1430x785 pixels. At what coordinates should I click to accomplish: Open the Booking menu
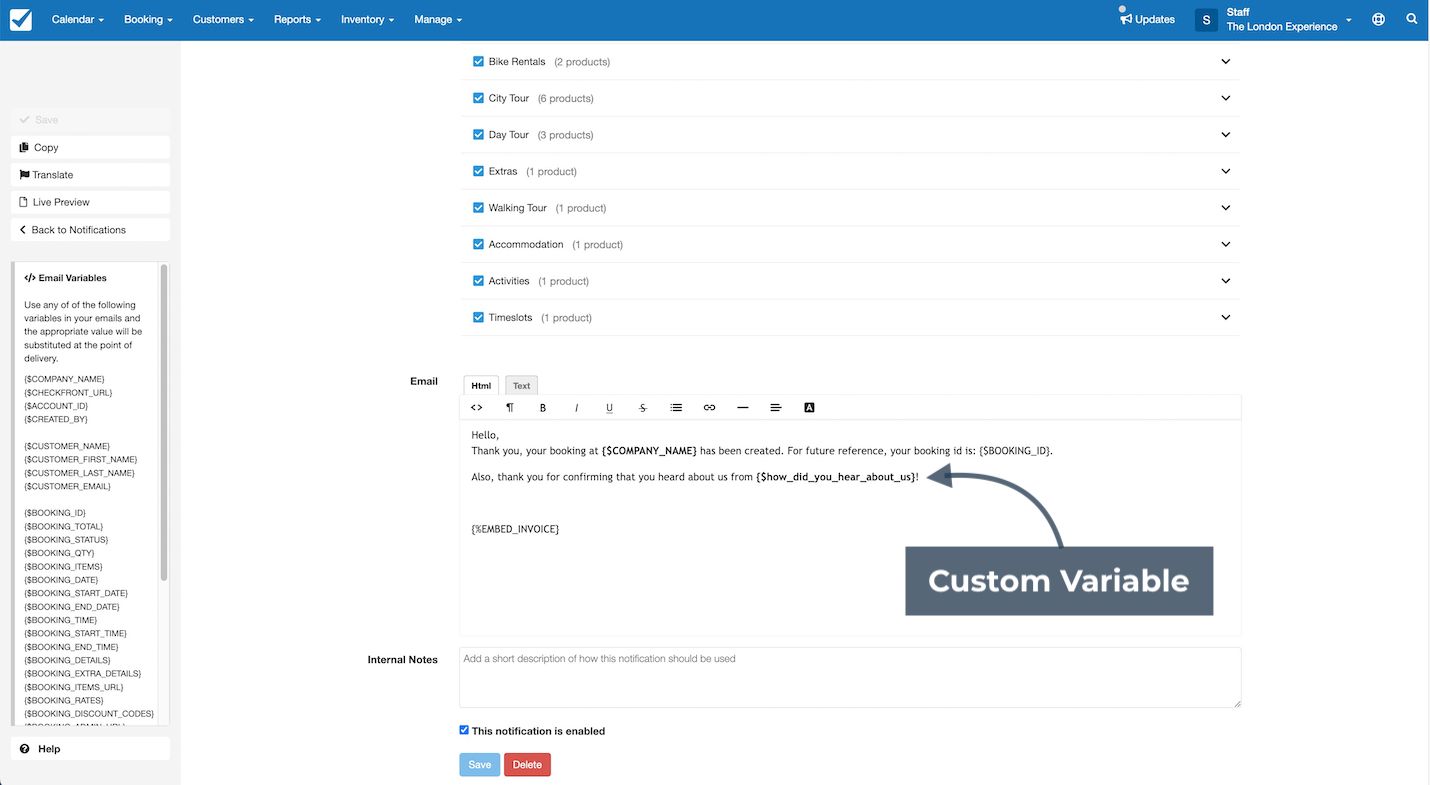pos(148,19)
